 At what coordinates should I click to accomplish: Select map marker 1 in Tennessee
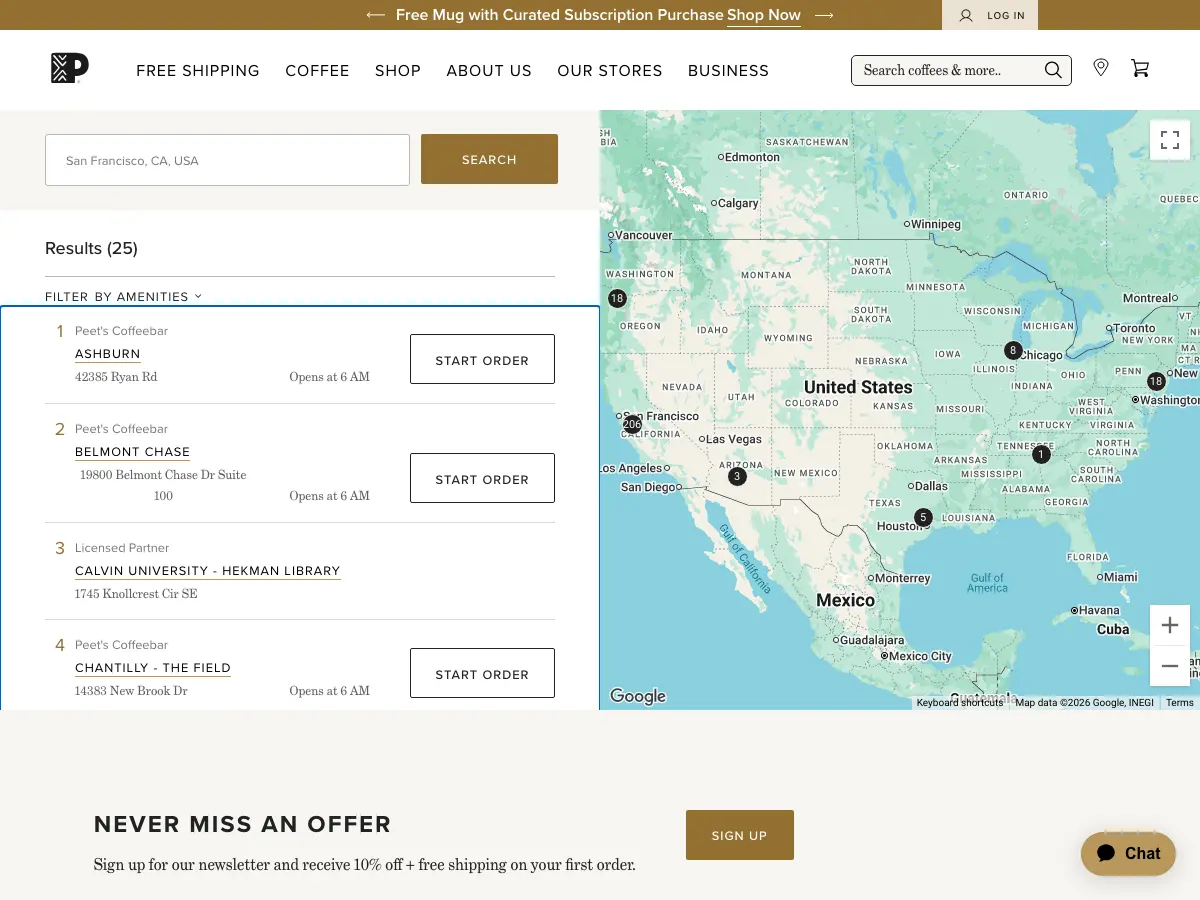1041,454
